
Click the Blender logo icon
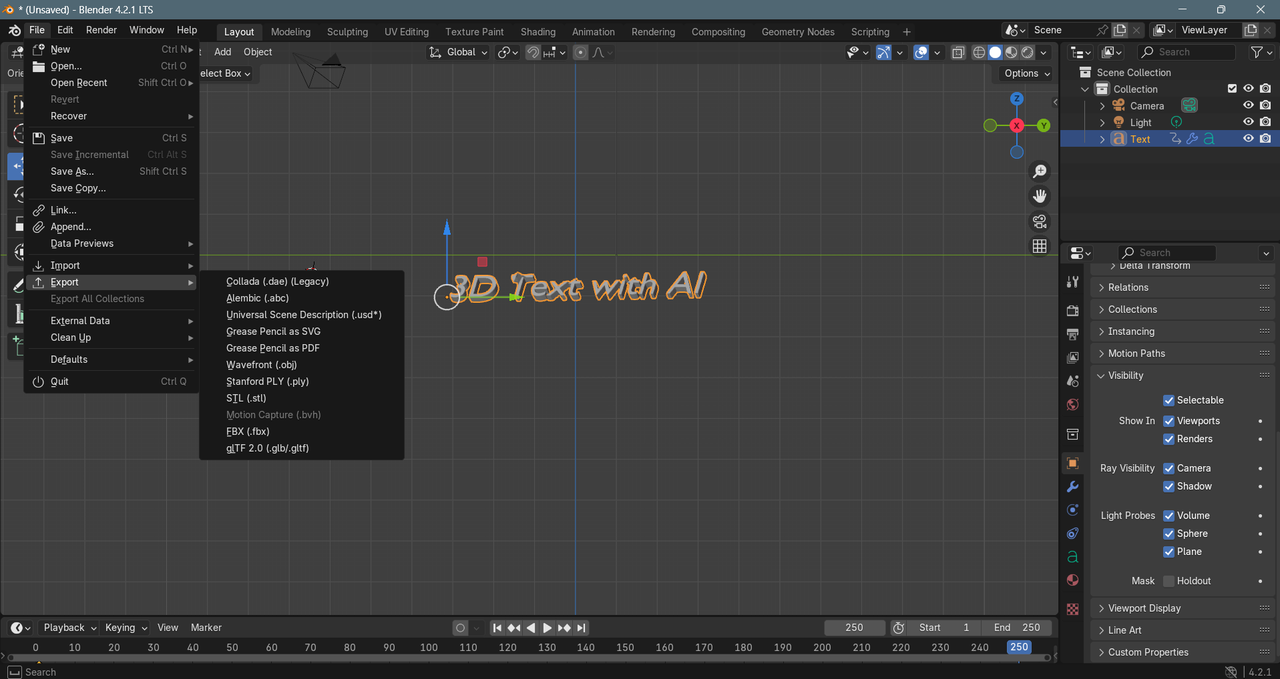tap(13, 30)
